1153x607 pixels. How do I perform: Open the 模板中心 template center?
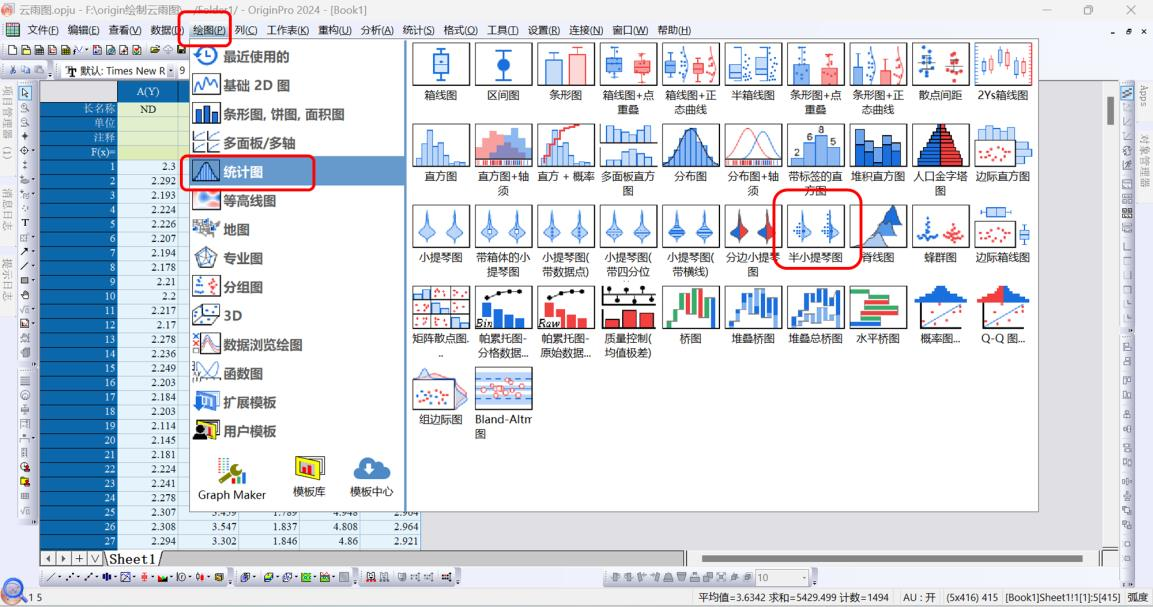(x=371, y=477)
